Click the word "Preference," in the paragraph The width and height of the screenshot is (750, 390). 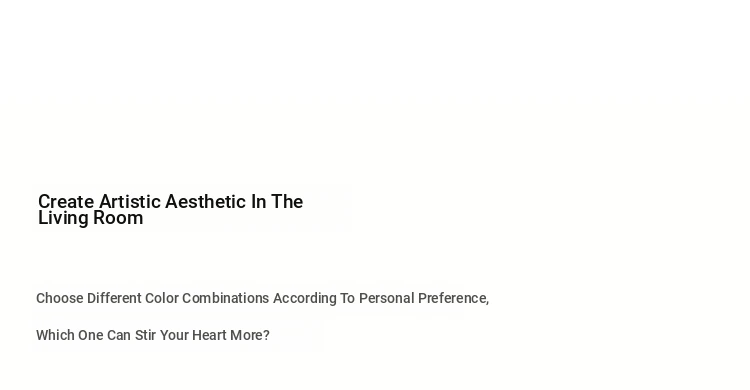pos(453,299)
